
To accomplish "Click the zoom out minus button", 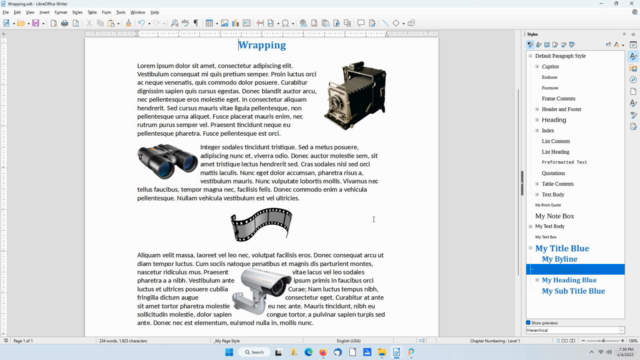I will 583,340.
